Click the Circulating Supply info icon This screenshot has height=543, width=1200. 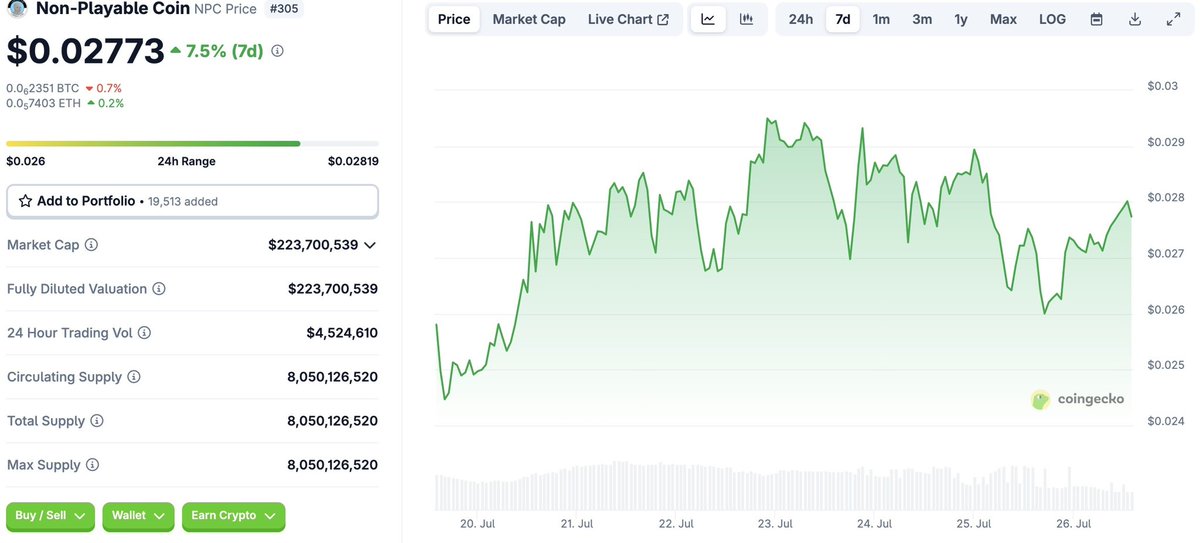point(134,377)
